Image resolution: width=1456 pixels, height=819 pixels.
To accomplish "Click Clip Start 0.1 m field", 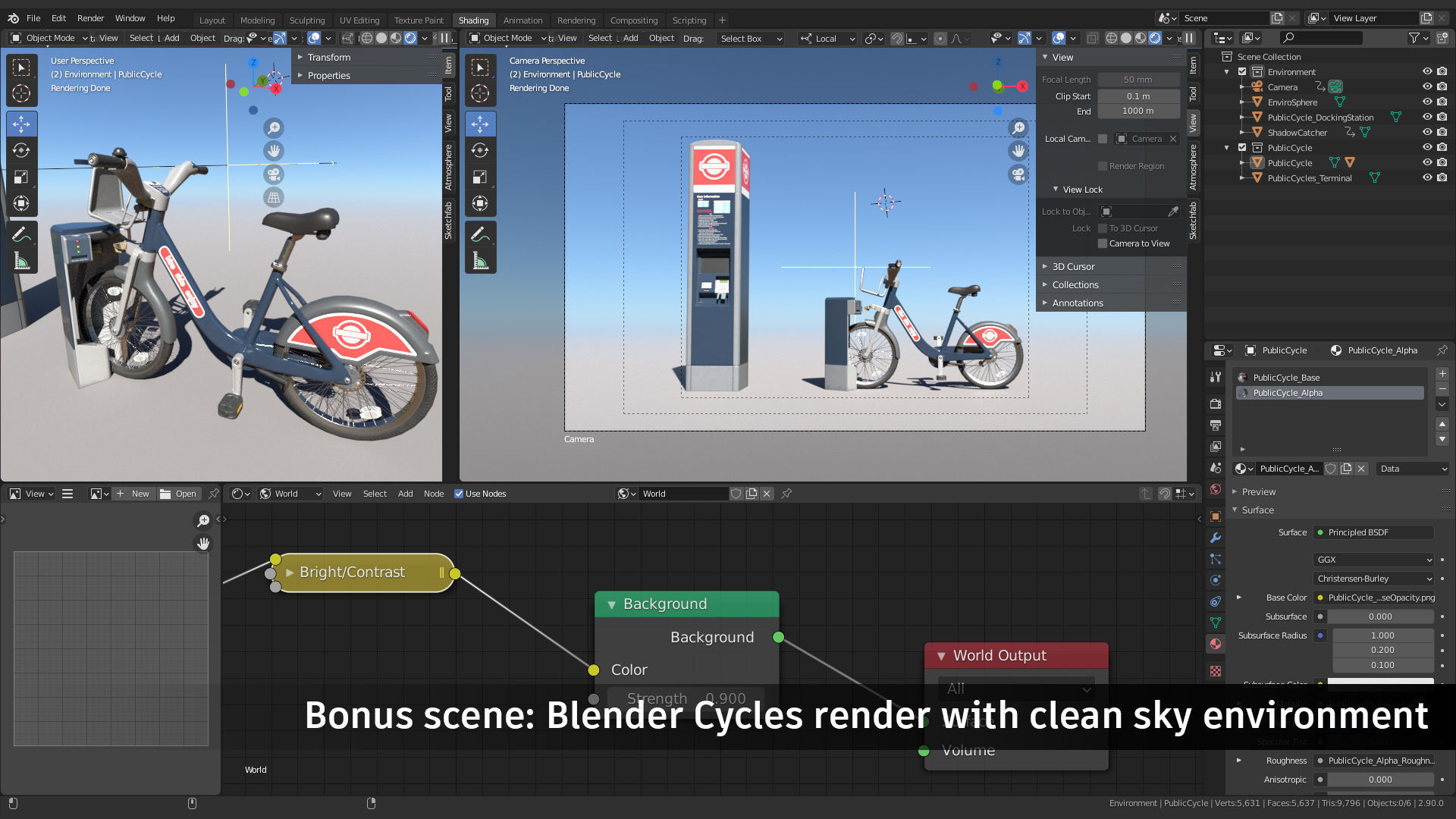I will pyautogui.click(x=1138, y=96).
